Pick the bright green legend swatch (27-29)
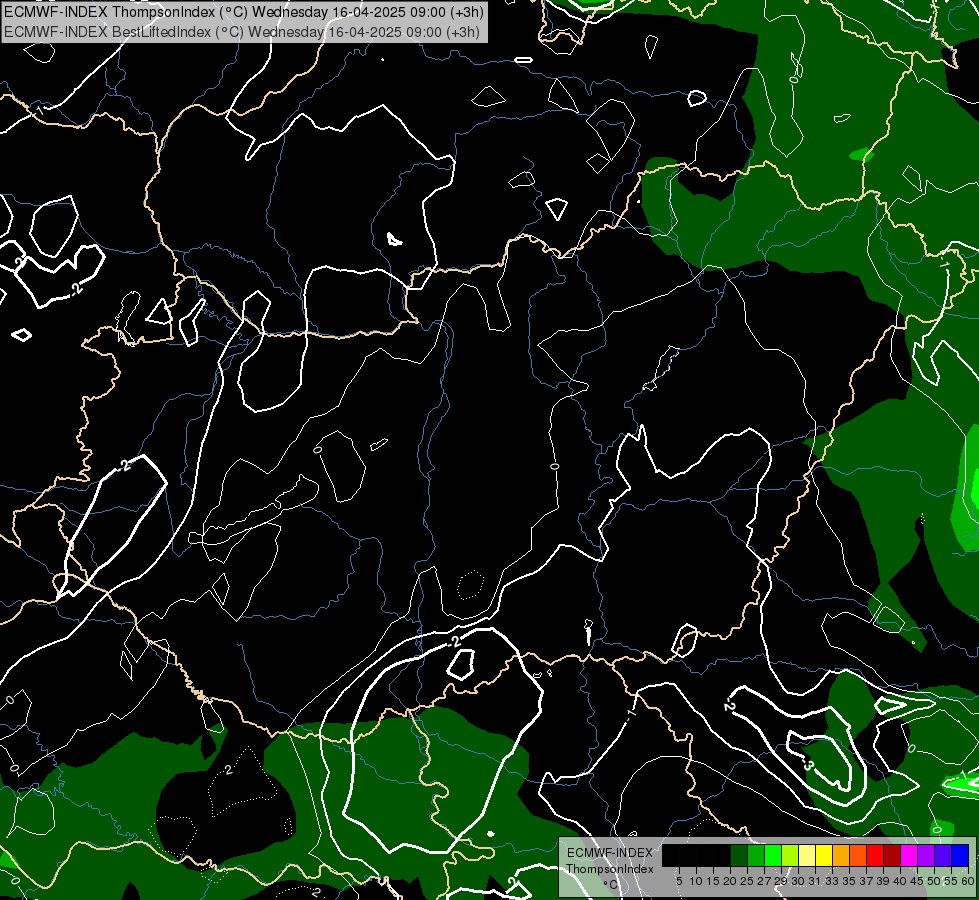979x900 pixels. point(773,855)
